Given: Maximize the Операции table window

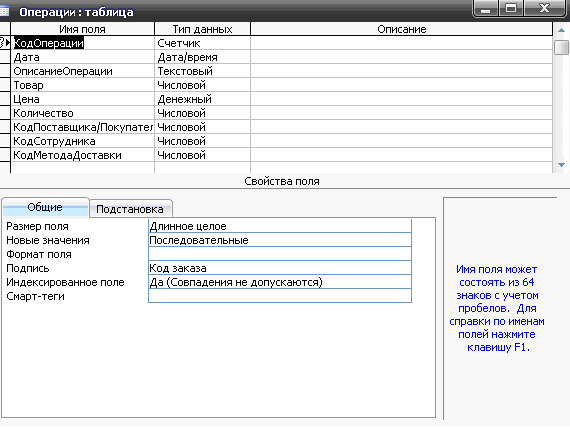Looking at the screenshot, I should pos(511,9).
